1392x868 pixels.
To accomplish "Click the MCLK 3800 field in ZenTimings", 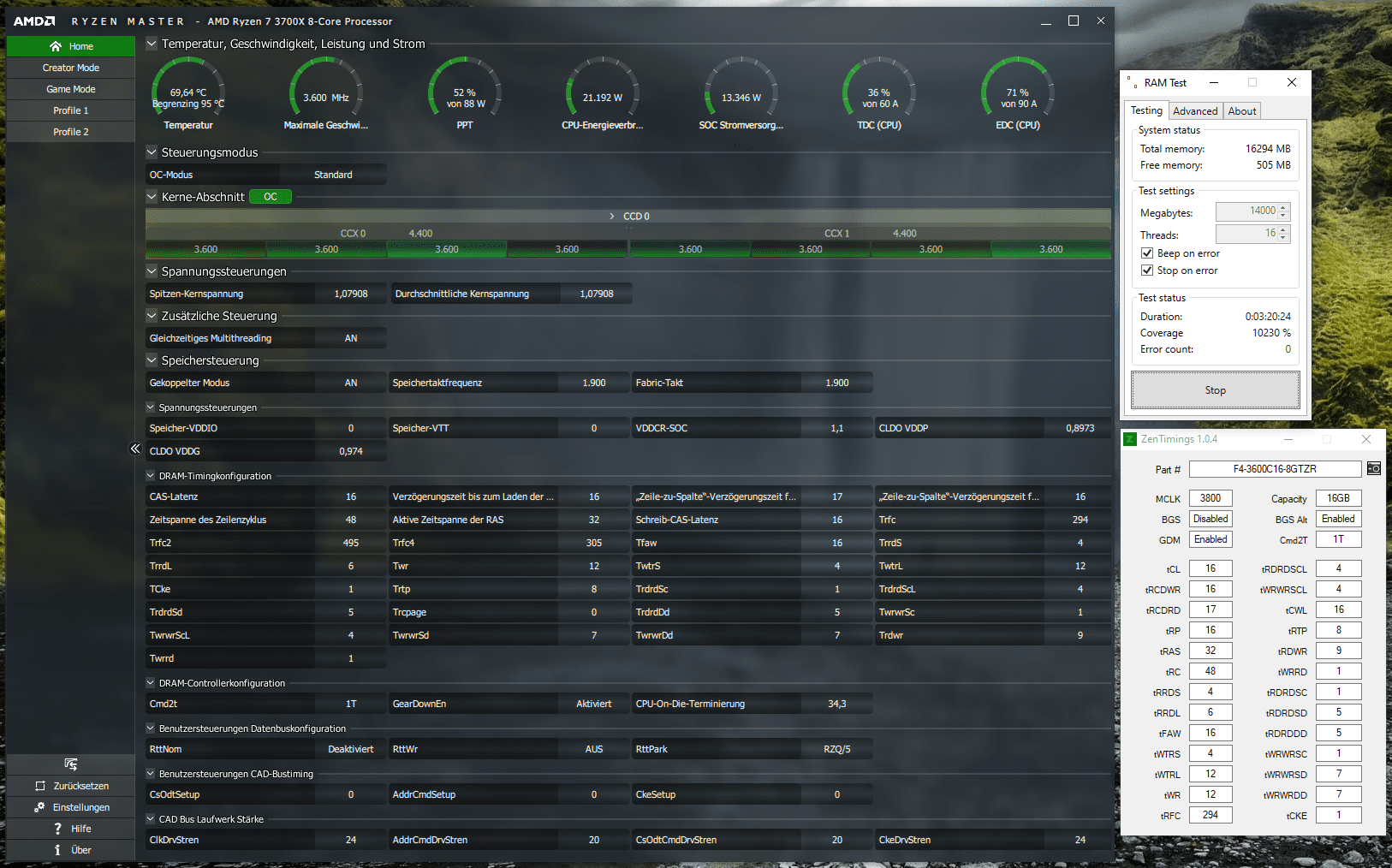I will 1211,498.
